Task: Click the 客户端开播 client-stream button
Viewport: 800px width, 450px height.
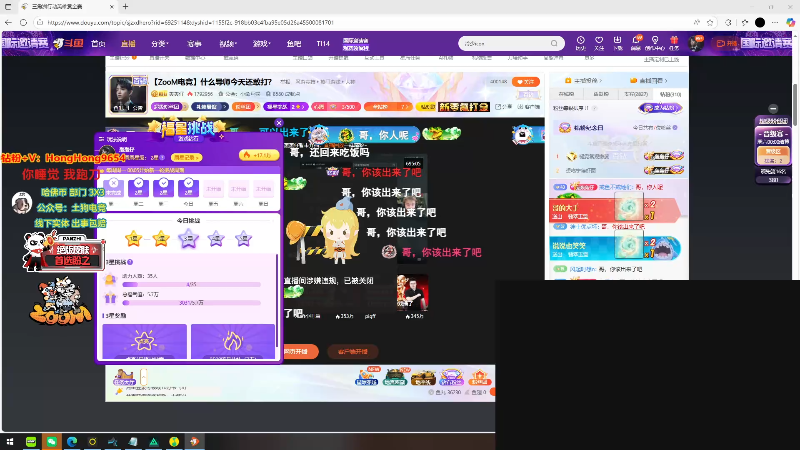Action: point(352,352)
